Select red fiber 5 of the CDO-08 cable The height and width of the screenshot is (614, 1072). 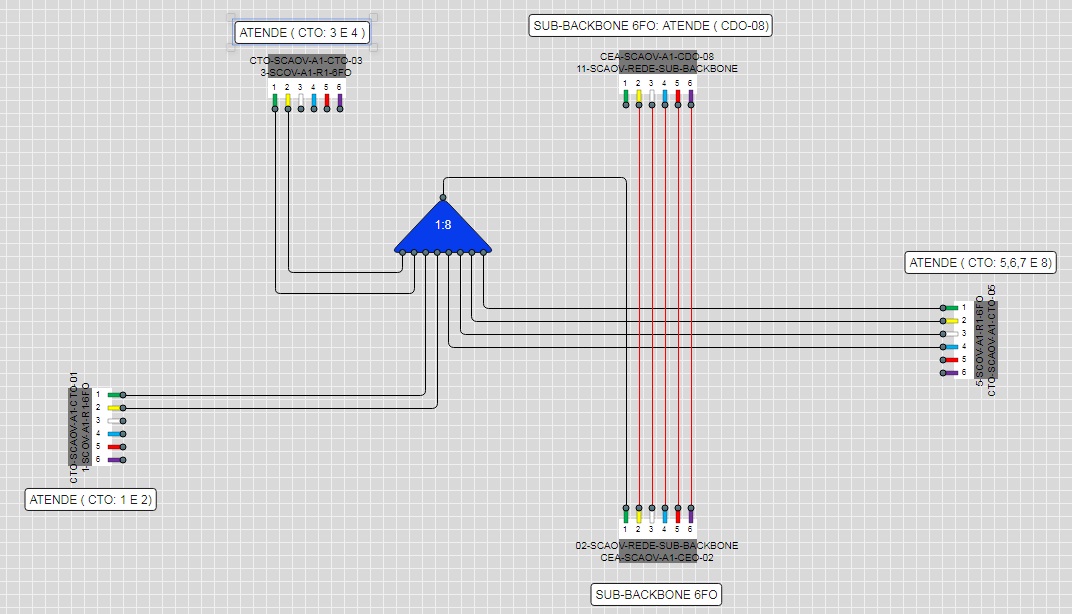click(x=678, y=96)
